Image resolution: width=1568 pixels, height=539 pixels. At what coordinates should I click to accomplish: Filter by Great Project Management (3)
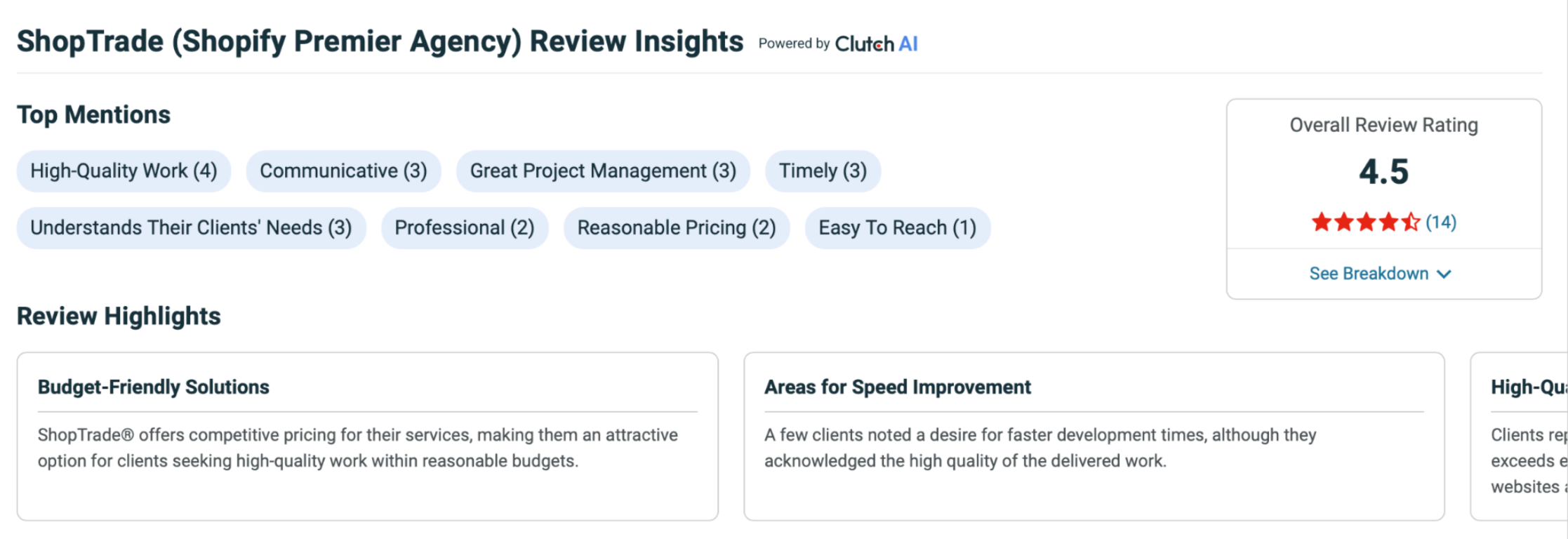click(x=603, y=171)
